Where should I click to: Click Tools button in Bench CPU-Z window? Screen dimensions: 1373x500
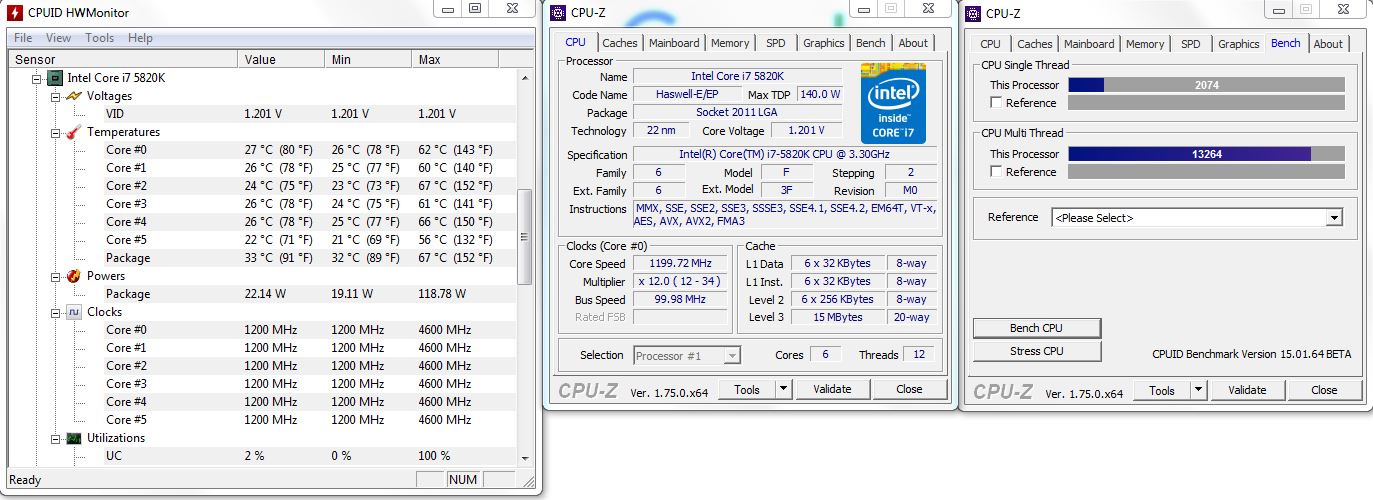point(1162,390)
